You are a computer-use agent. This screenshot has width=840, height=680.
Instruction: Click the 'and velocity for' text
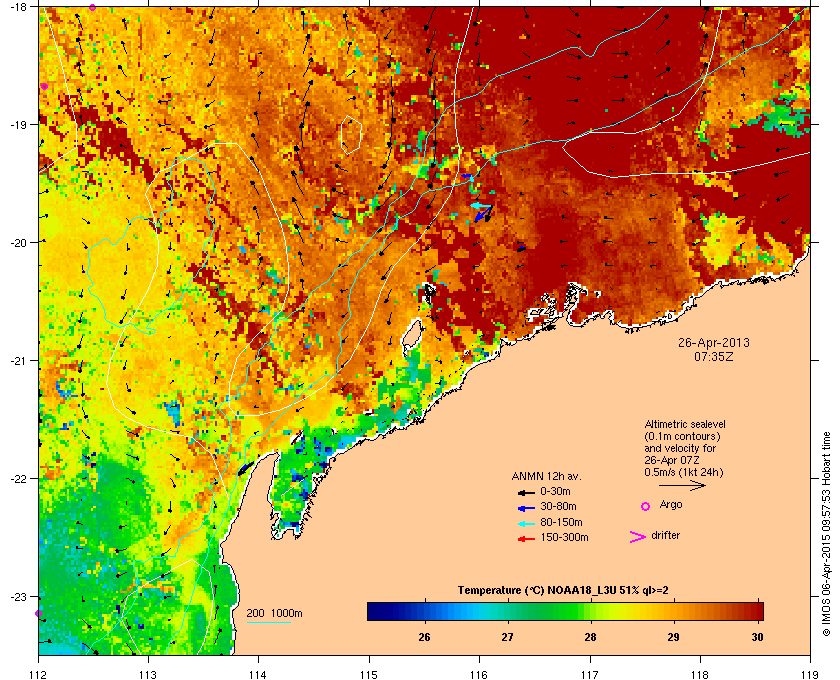pos(680,449)
